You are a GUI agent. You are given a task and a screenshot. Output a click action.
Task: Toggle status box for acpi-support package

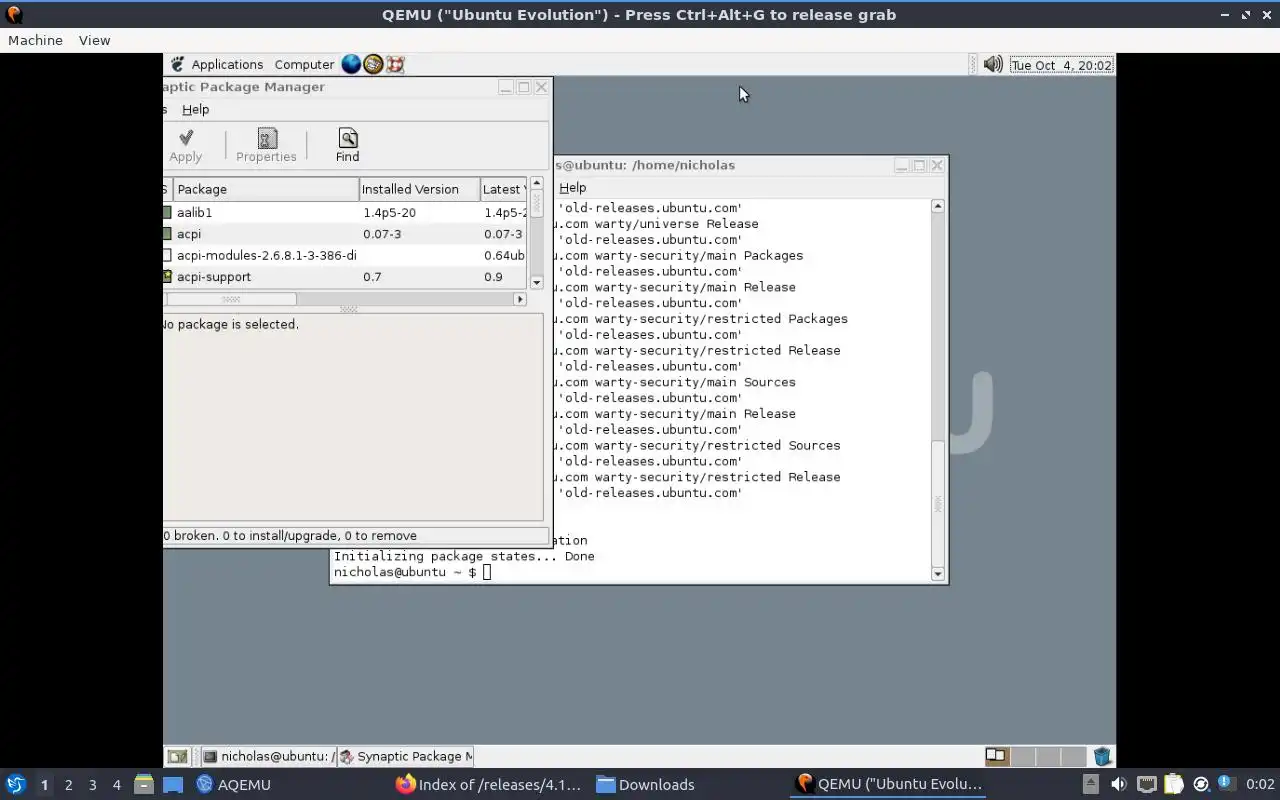(167, 277)
